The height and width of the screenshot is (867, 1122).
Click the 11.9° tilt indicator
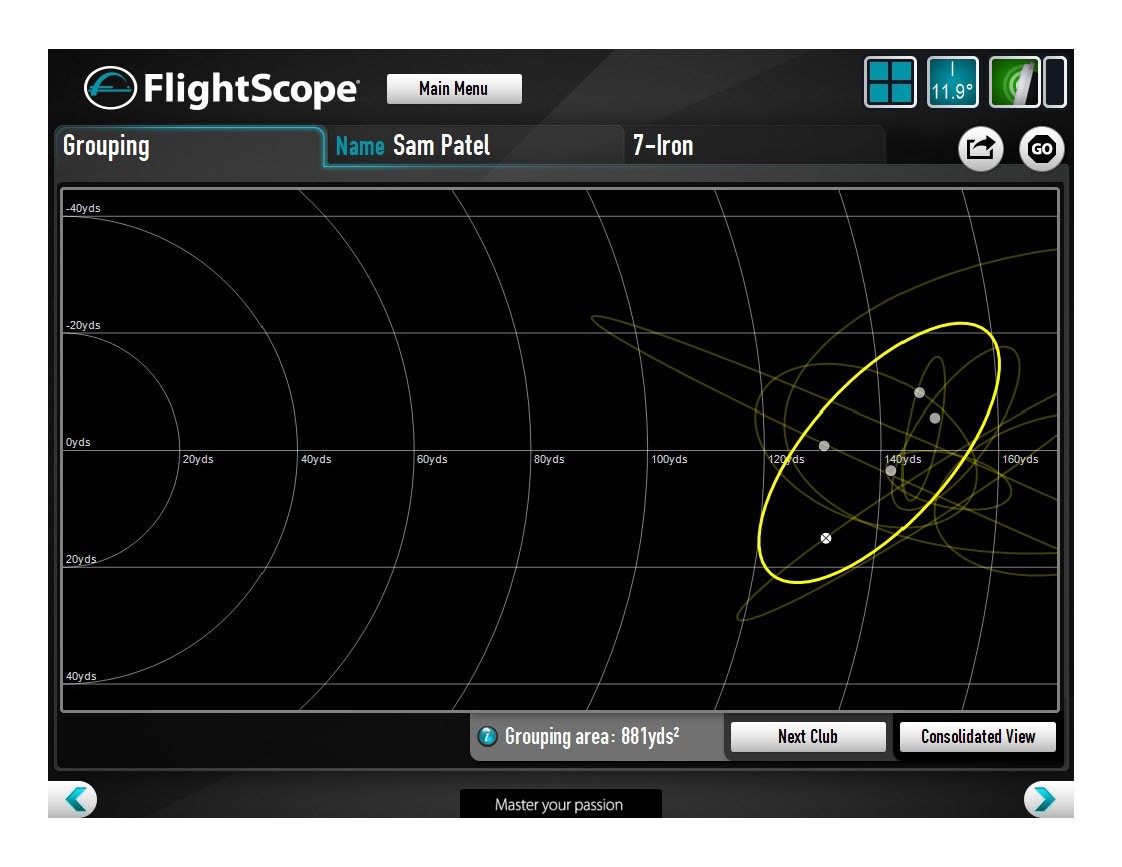pyautogui.click(x=952, y=82)
